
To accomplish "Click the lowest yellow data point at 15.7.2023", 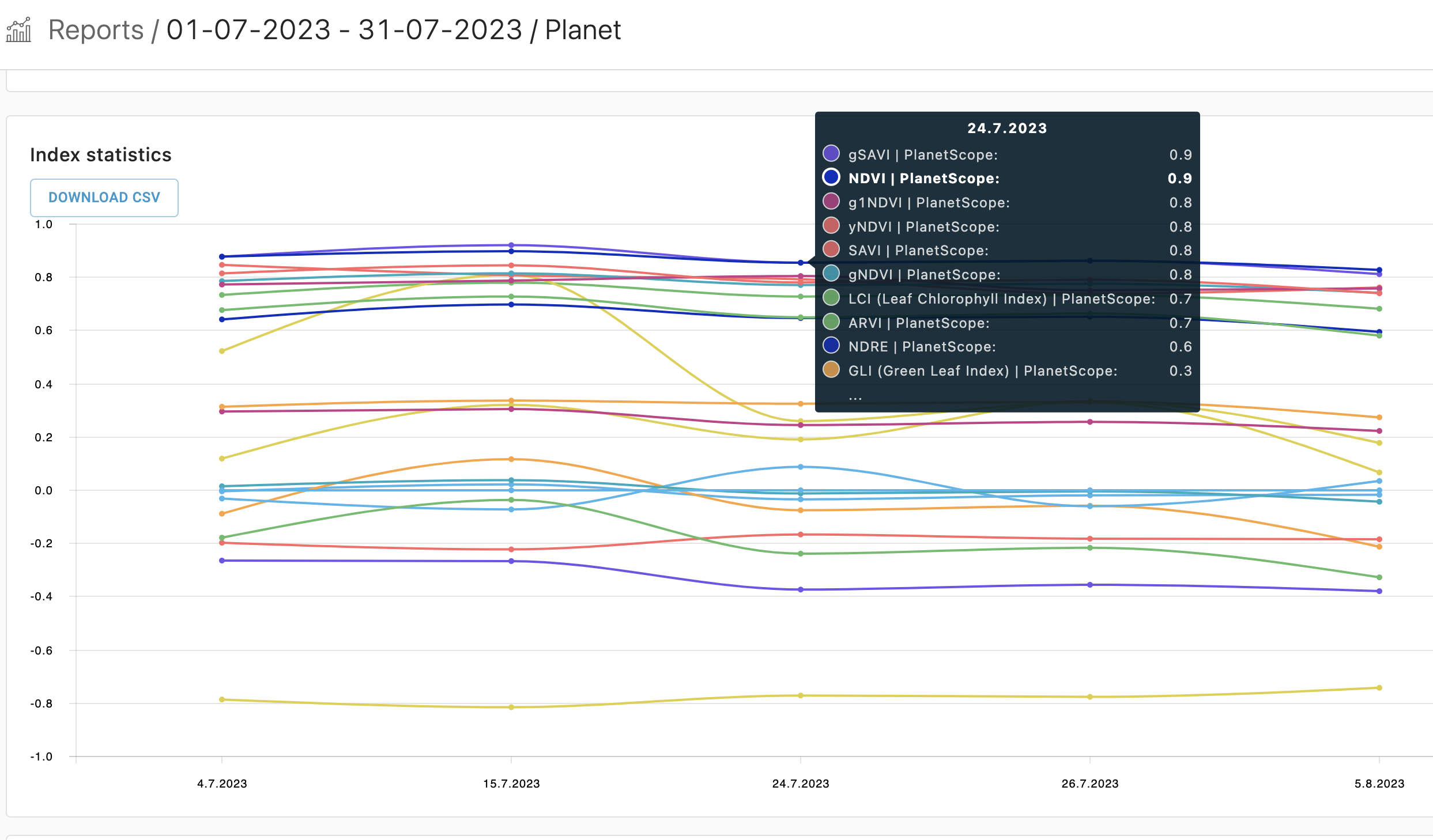I will tap(511, 707).
